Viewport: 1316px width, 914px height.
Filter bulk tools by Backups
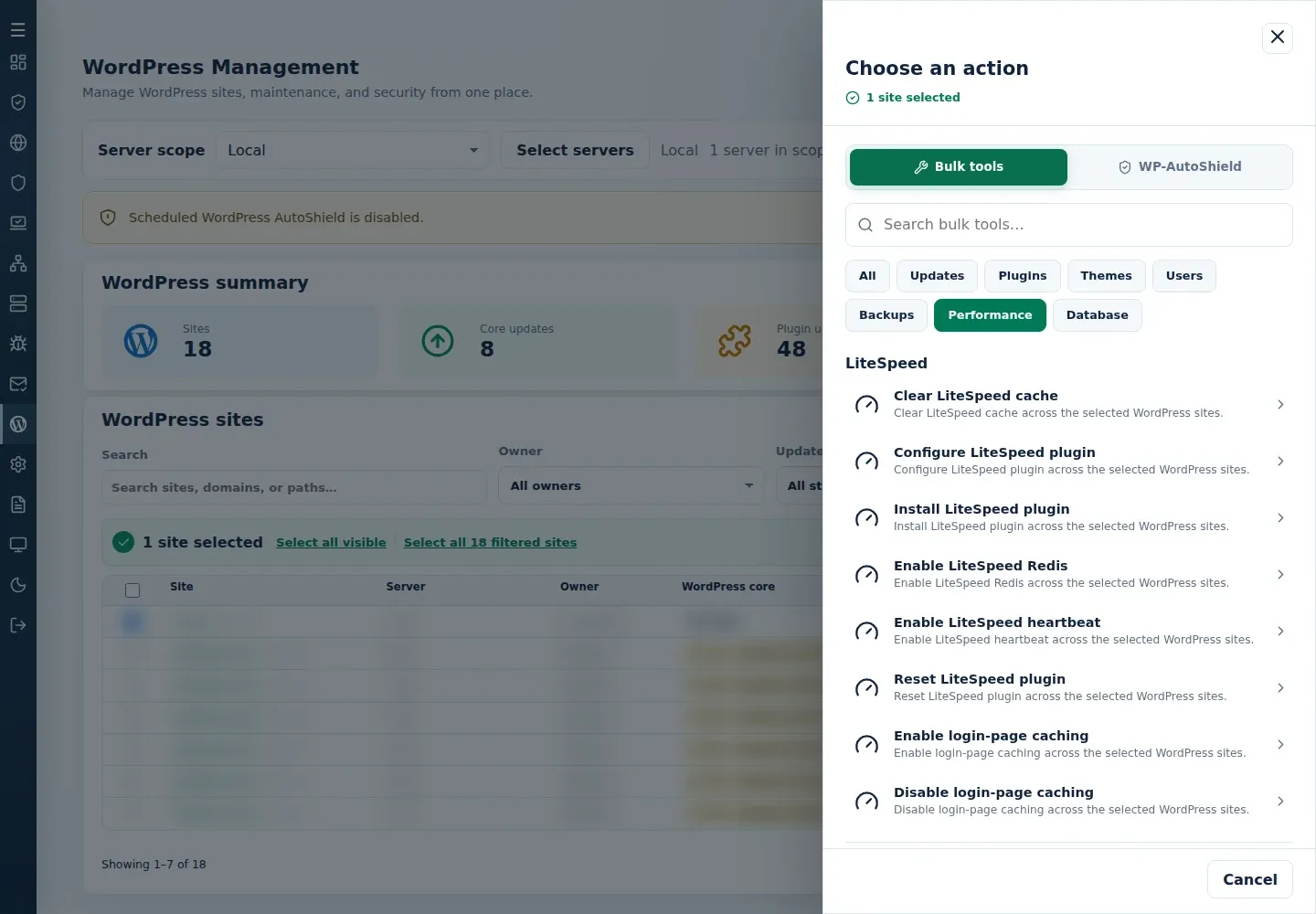[886, 315]
